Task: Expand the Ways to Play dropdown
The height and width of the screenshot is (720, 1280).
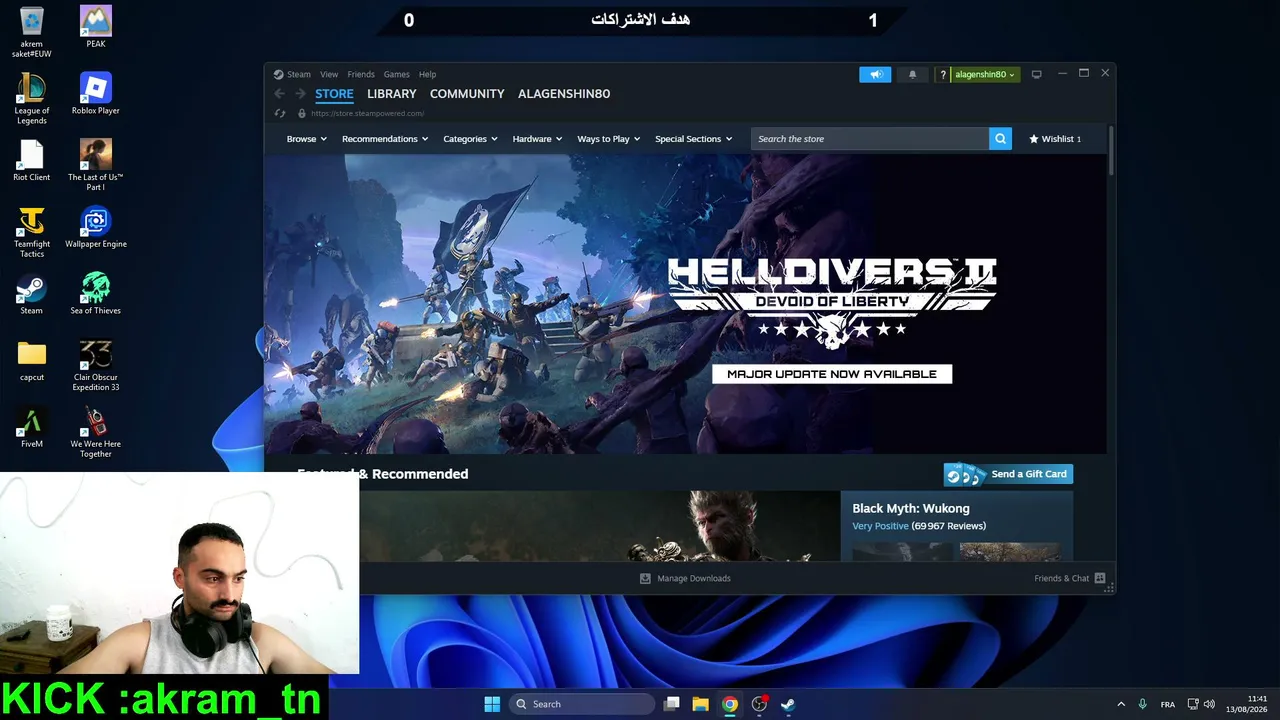Action: (x=609, y=139)
